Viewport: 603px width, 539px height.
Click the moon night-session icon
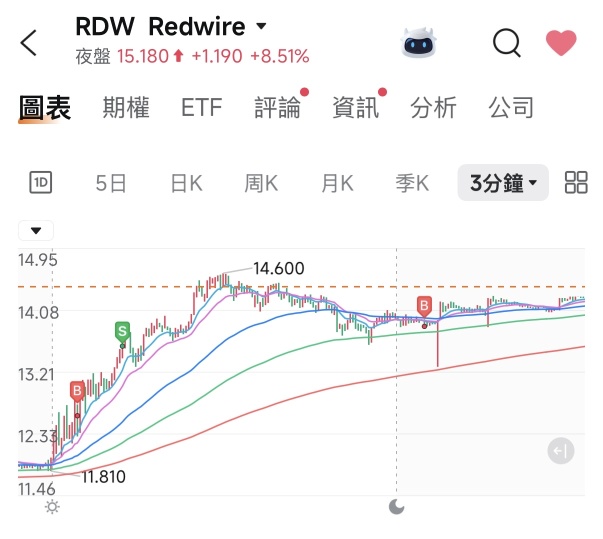coord(396,507)
